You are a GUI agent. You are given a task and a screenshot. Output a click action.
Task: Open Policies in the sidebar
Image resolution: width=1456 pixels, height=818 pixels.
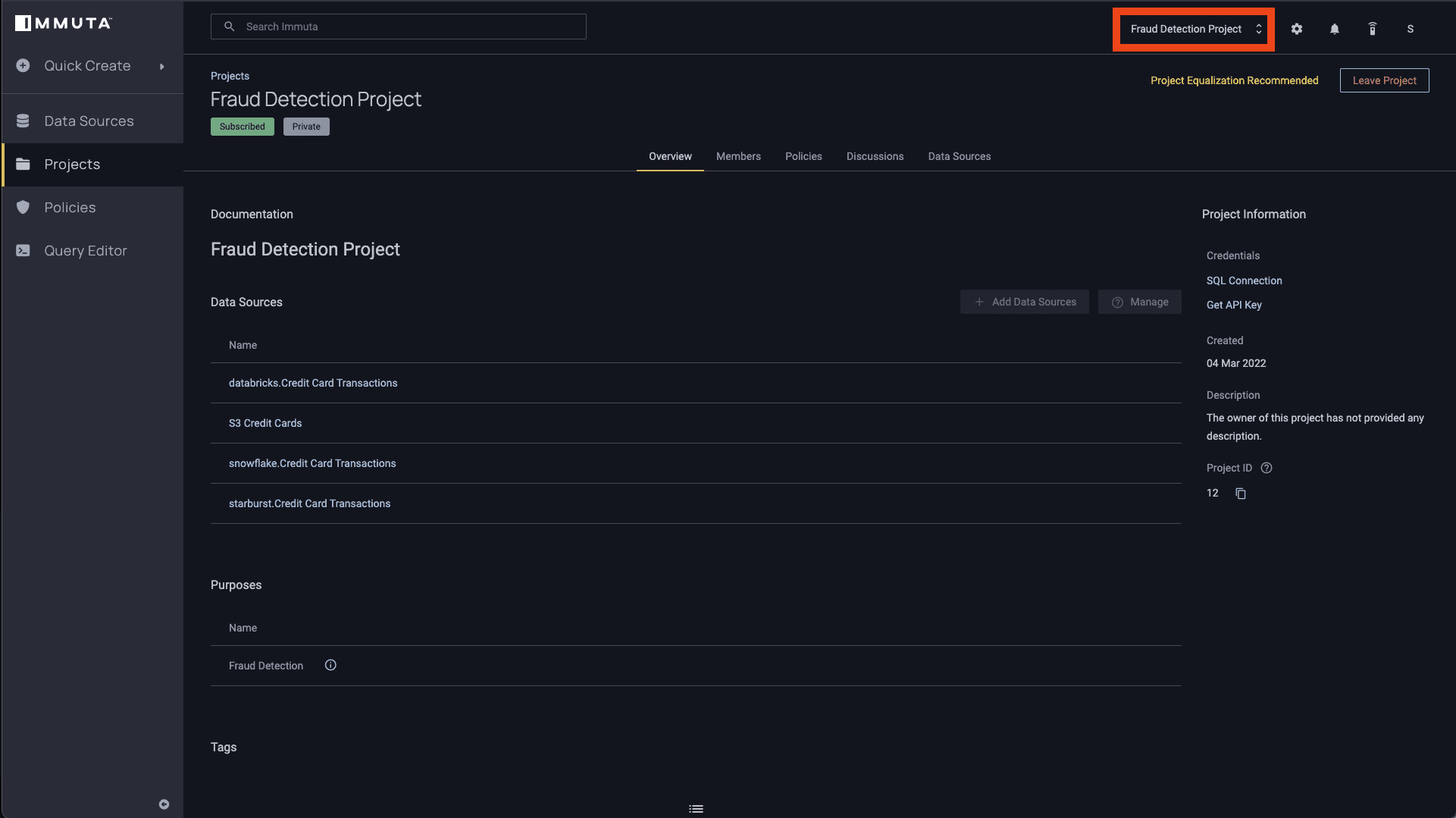click(x=92, y=208)
